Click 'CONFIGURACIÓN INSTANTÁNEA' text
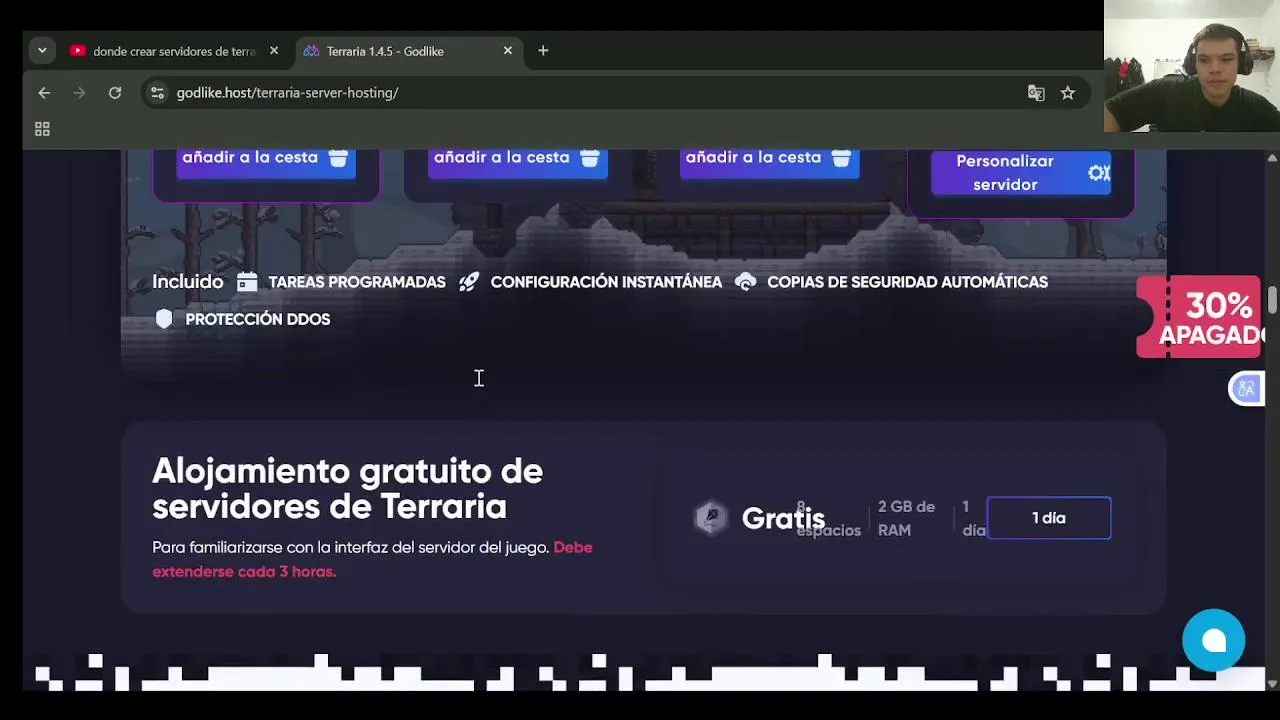Viewport: 1280px width, 720px height. point(606,282)
